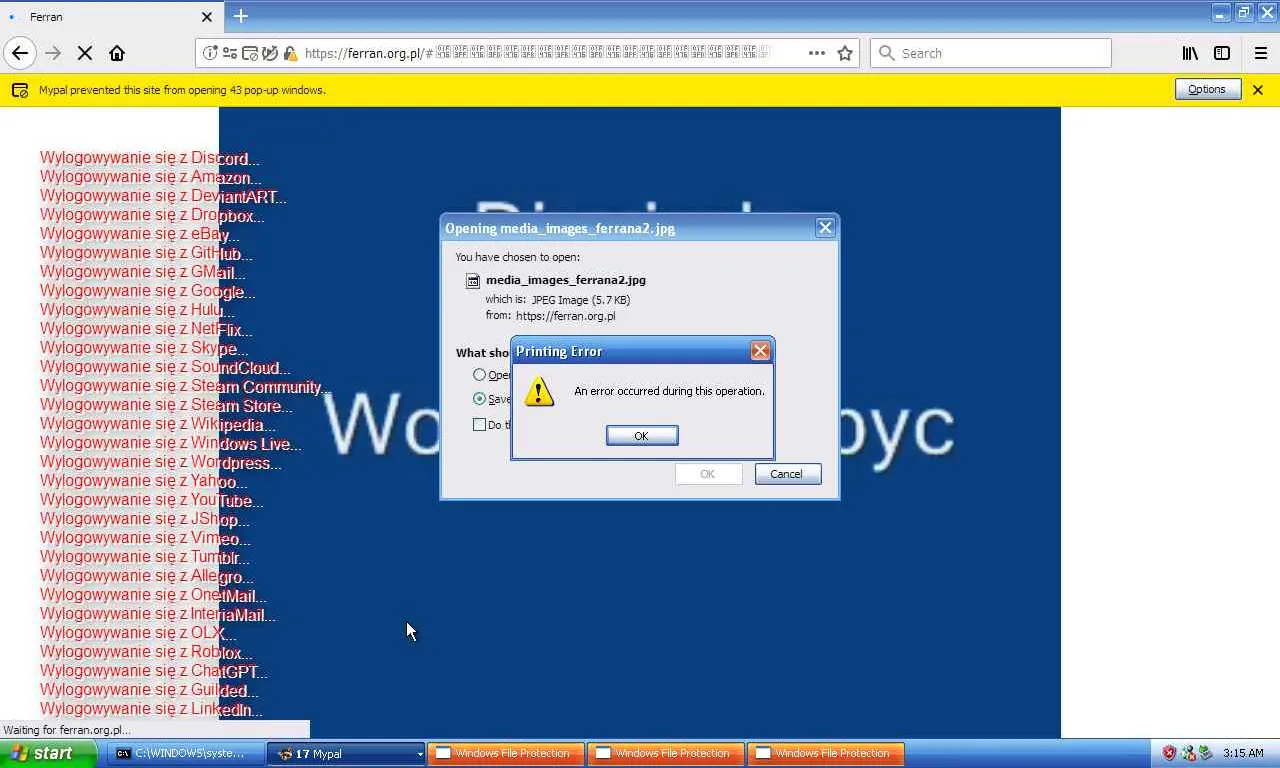This screenshot has width=1280, height=768.
Task: Click 'Wylogowywanie się z Vimeo...' line
Action: (x=145, y=539)
